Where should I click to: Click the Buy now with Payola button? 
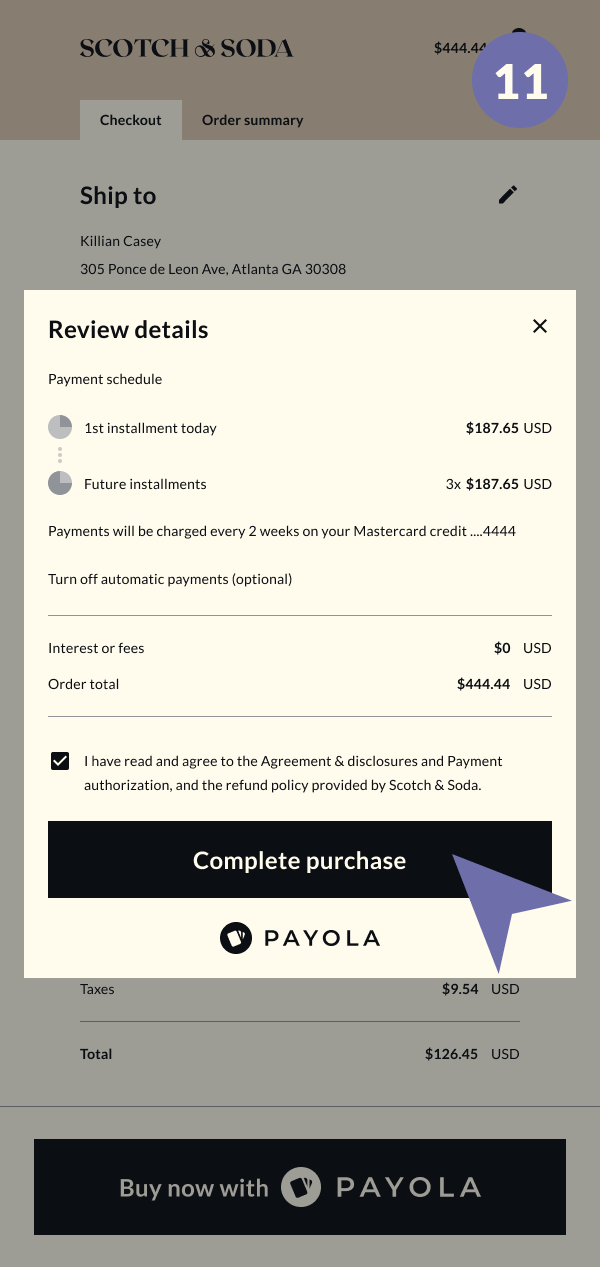coord(300,1187)
